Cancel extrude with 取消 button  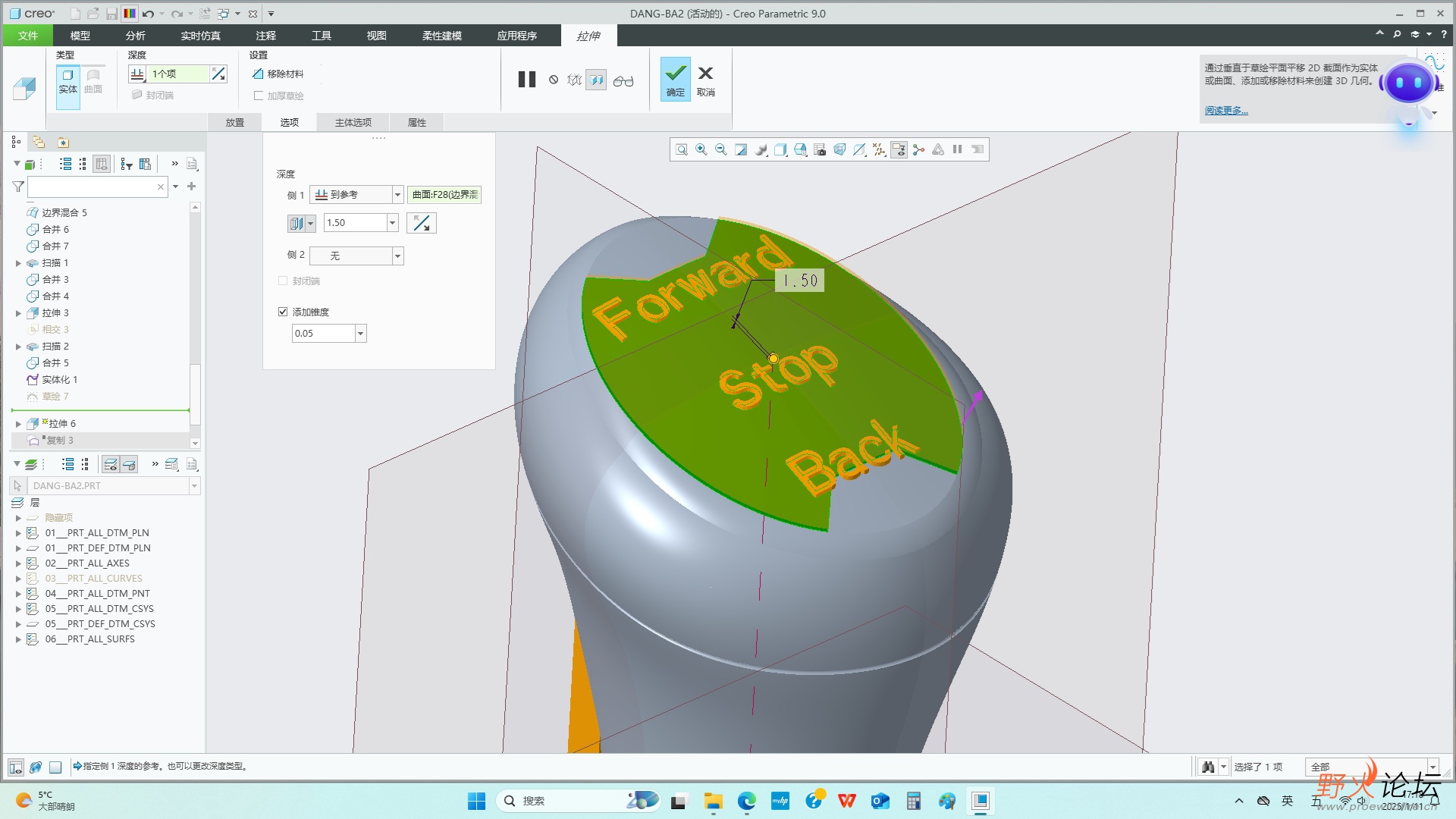point(706,79)
